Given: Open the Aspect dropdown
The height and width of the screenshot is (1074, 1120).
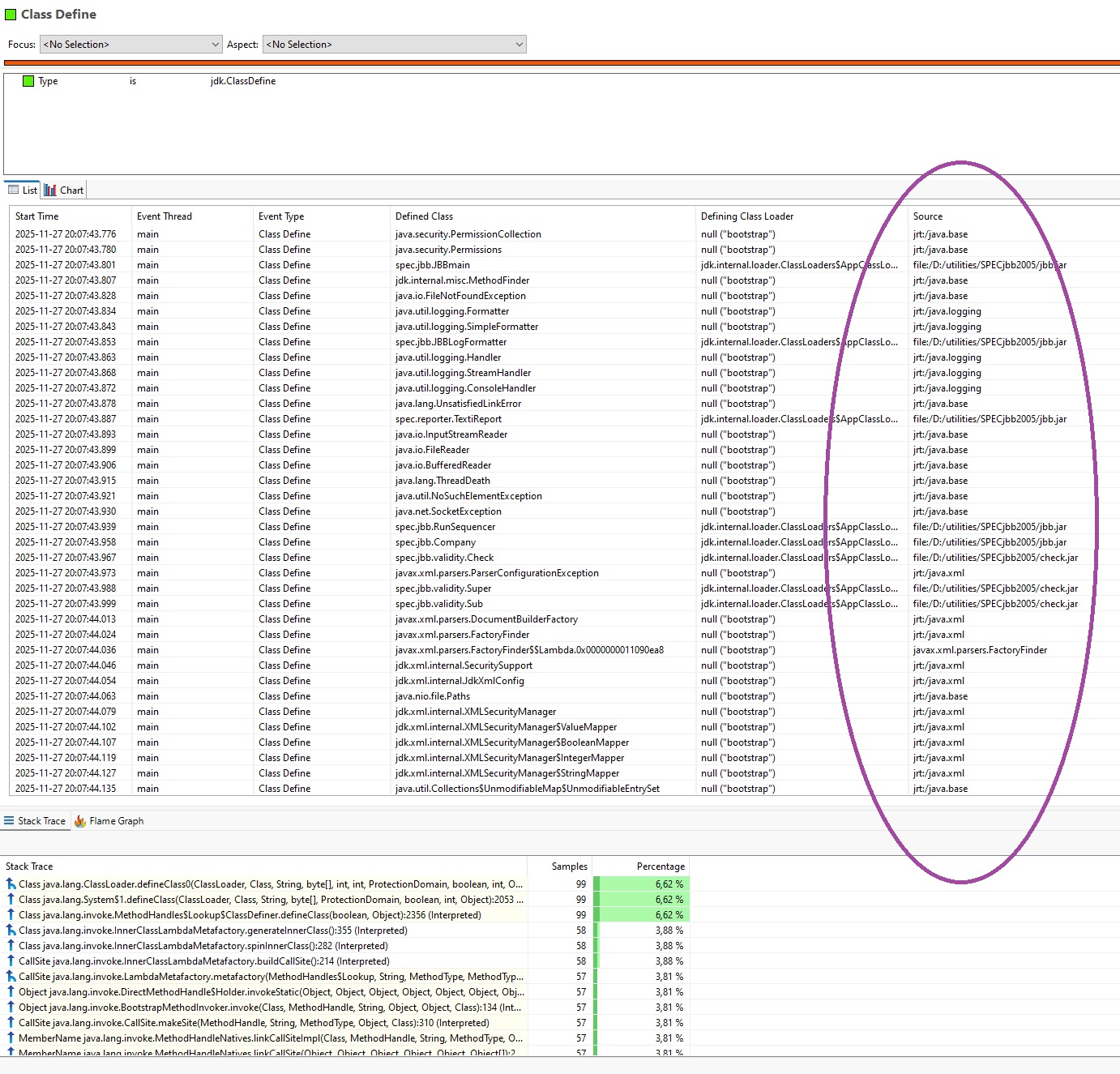Looking at the screenshot, I should (x=394, y=45).
